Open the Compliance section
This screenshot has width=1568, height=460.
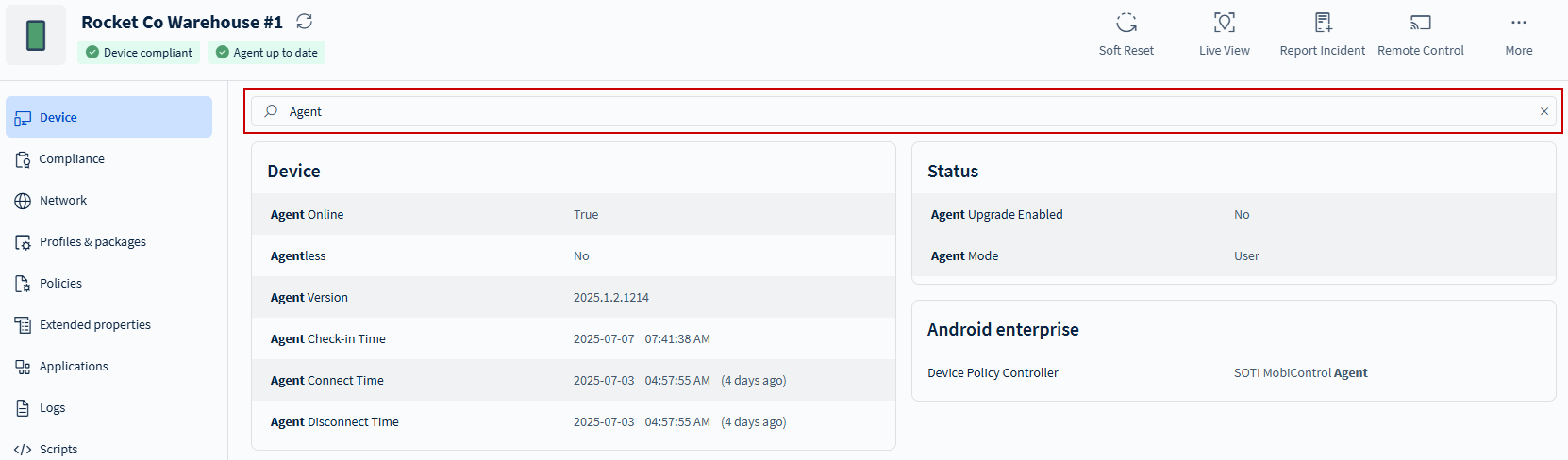point(72,159)
